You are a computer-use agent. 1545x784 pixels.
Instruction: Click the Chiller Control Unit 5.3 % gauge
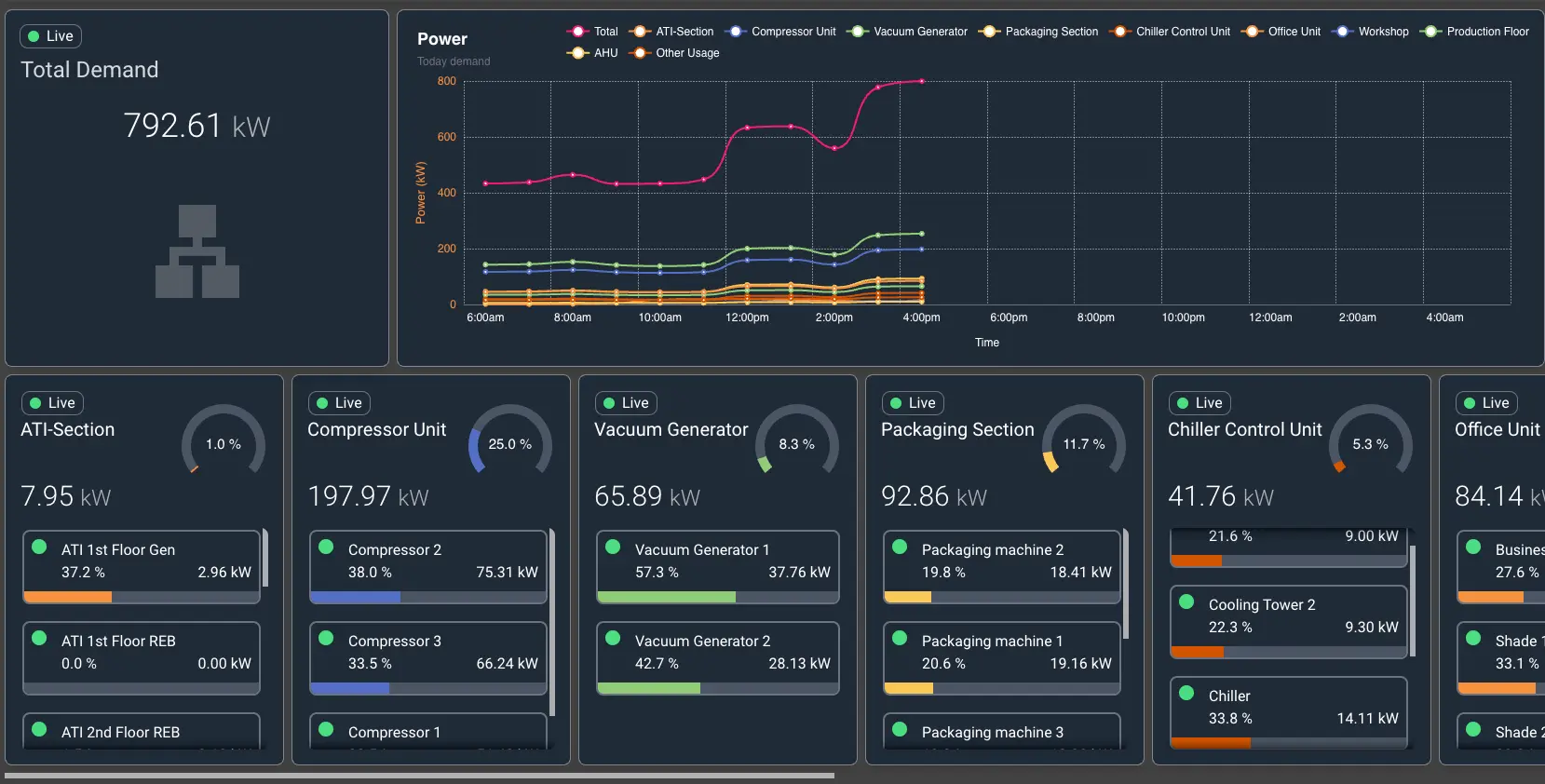click(x=1371, y=439)
